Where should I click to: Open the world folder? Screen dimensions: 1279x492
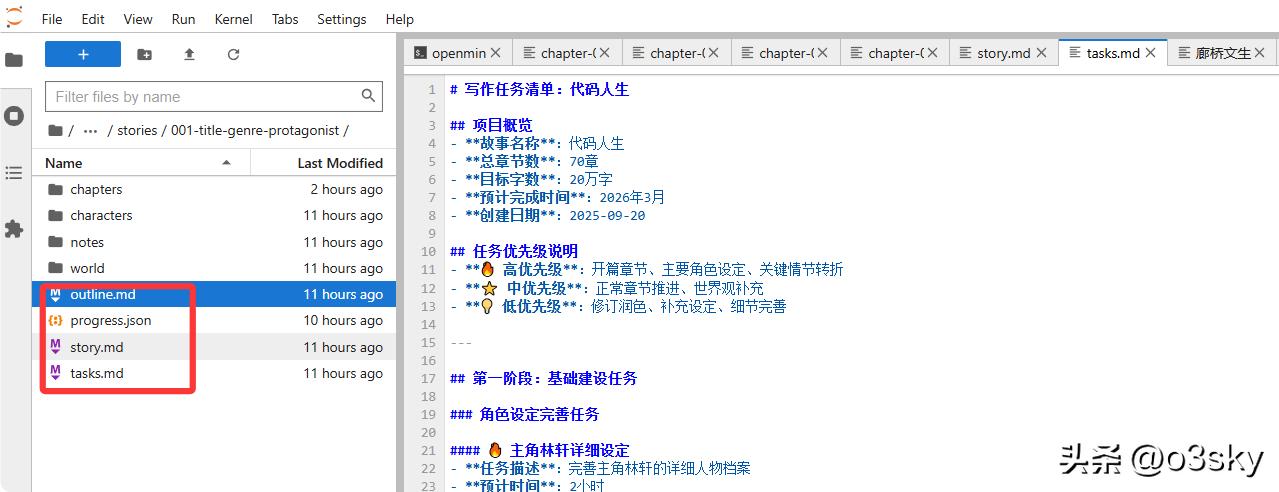pos(214,268)
